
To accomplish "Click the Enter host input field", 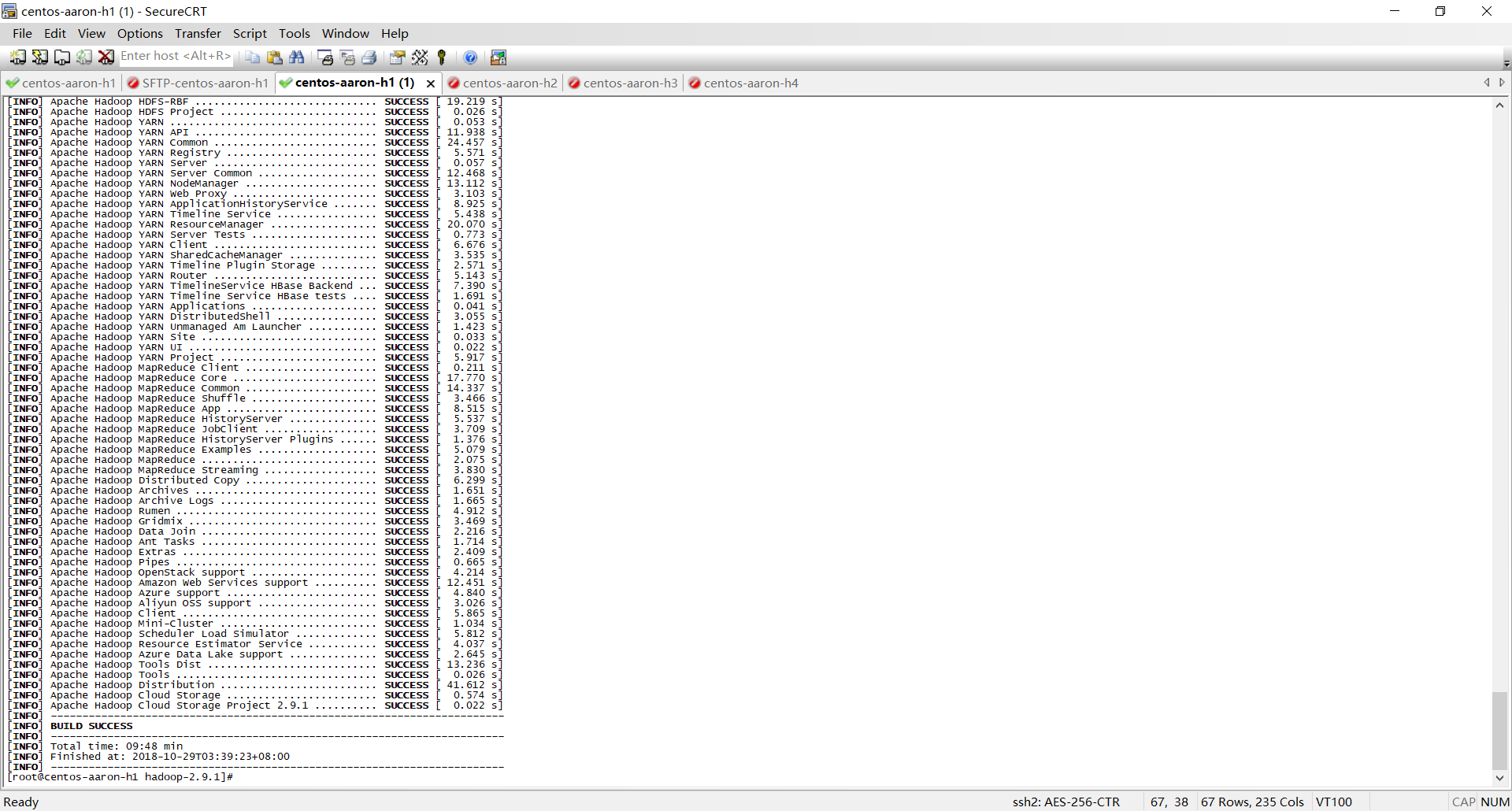I will (x=176, y=56).
